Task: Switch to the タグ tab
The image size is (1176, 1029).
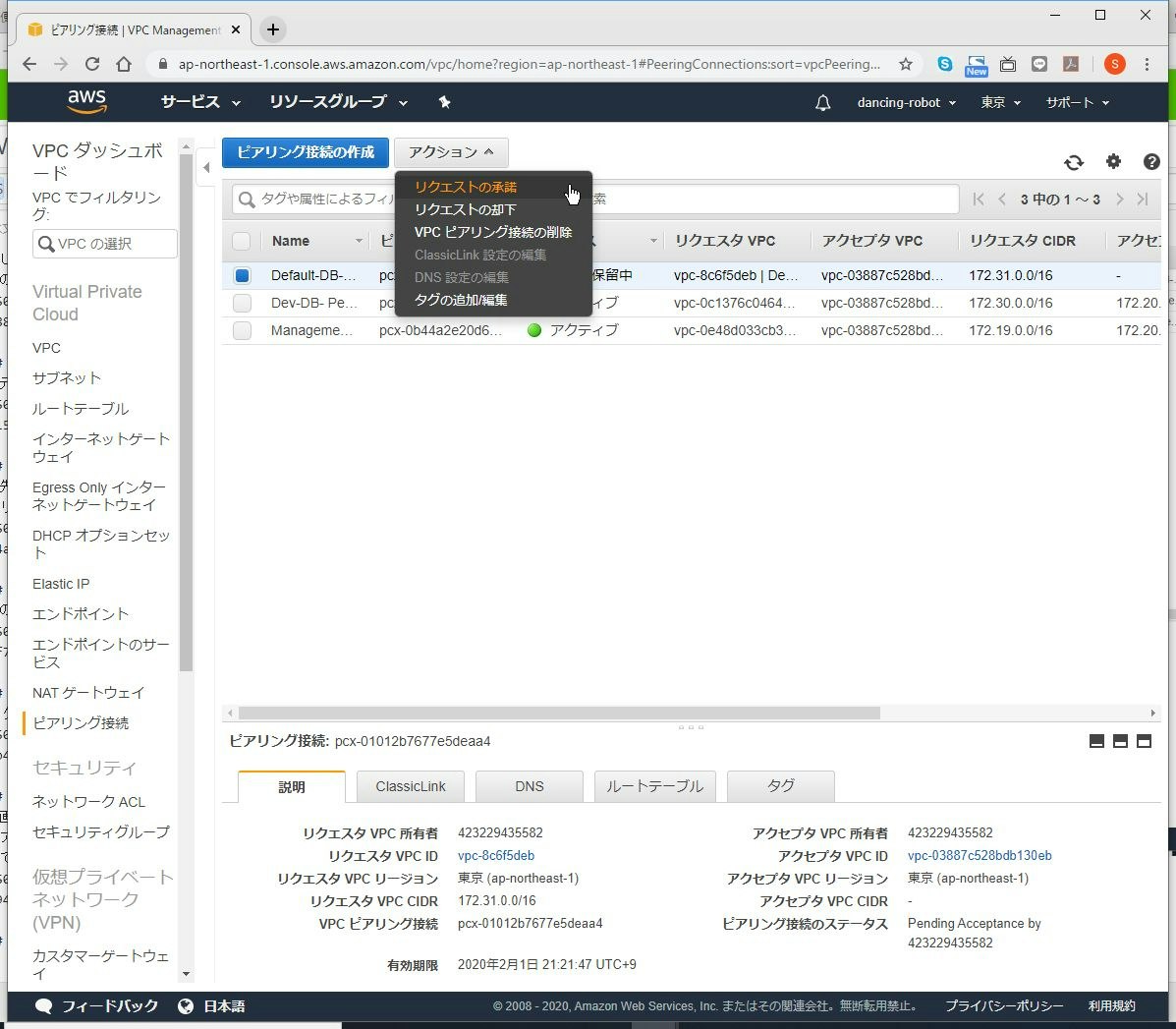Action: (x=781, y=787)
